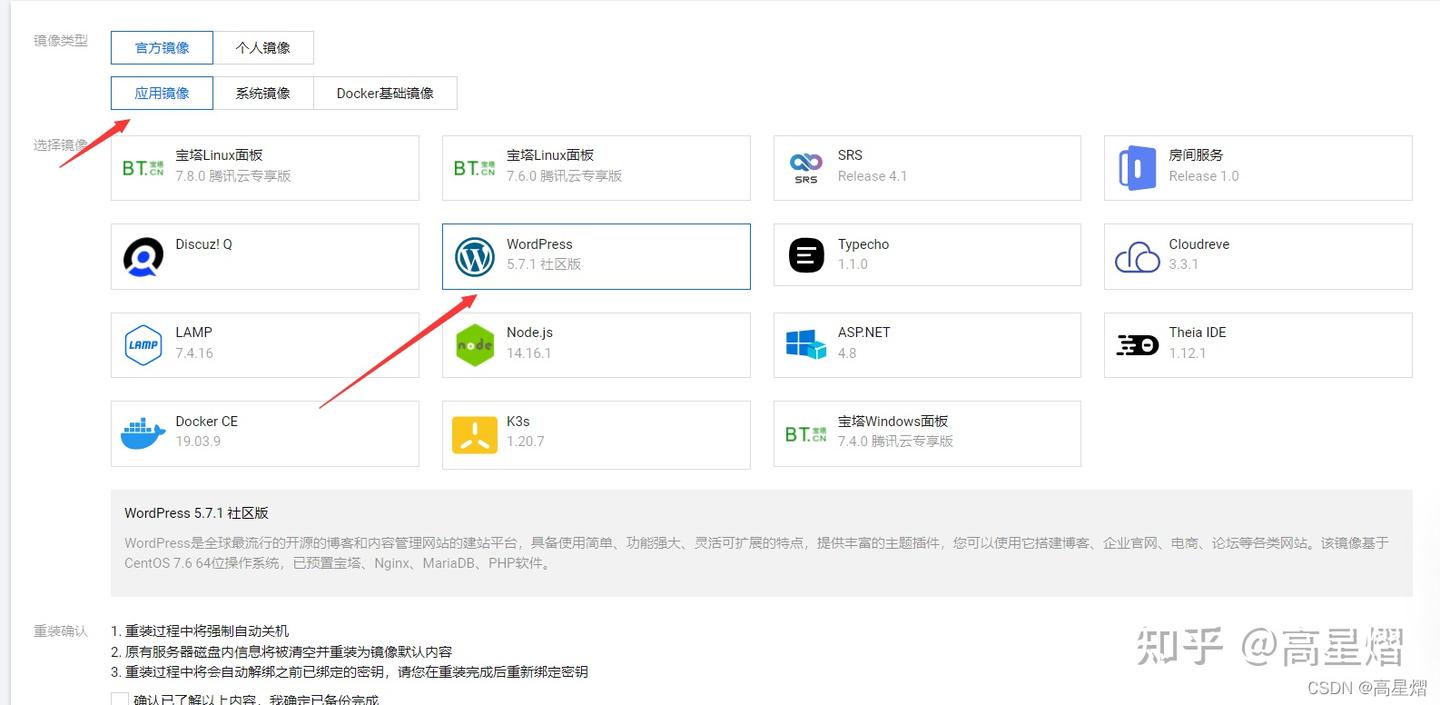Click the SRS logo icon
Screen dimensions: 1440x705
[806, 168]
